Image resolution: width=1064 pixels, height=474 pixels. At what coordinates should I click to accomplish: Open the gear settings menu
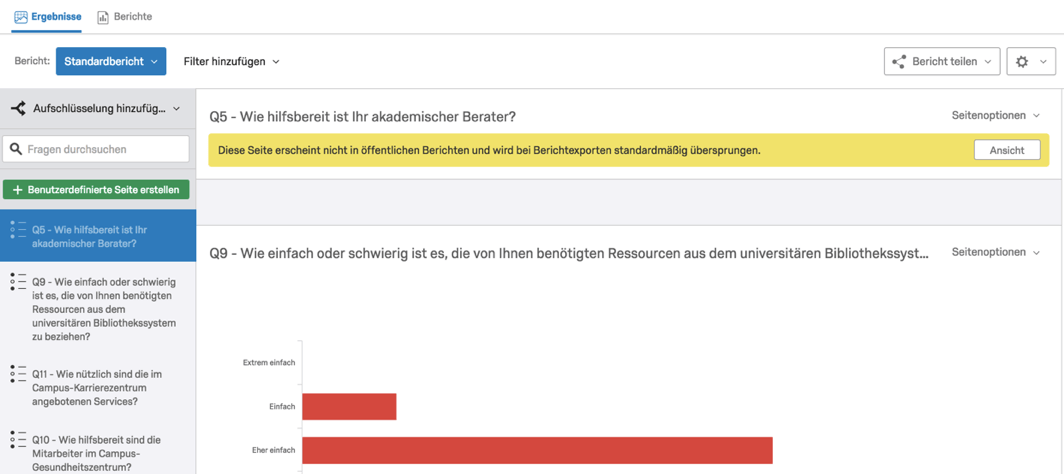[1031, 61]
